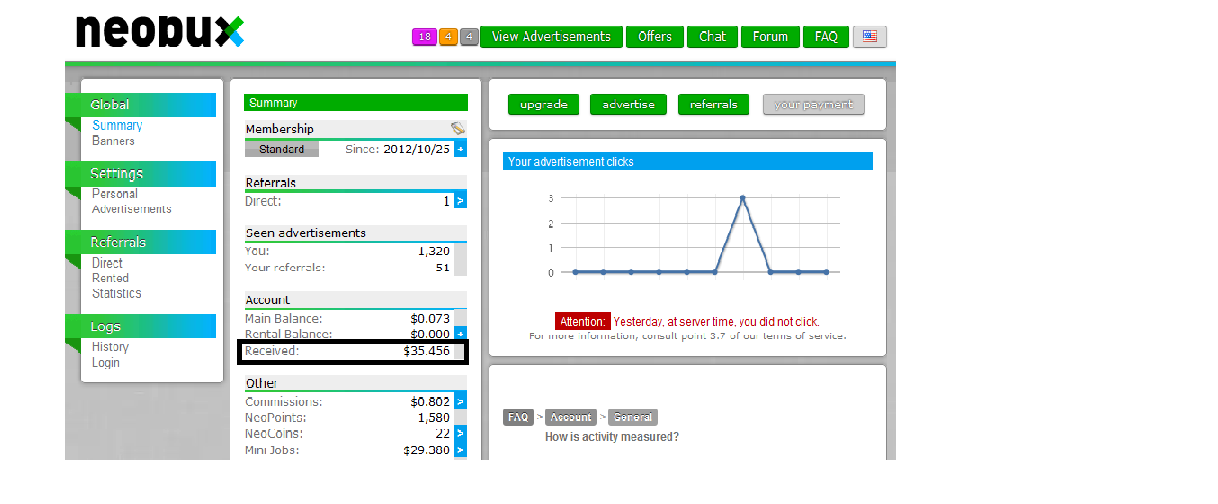Open Rented referrals sidebar link
The height and width of the screenshot is (504, 1218).
coord(110,278)
